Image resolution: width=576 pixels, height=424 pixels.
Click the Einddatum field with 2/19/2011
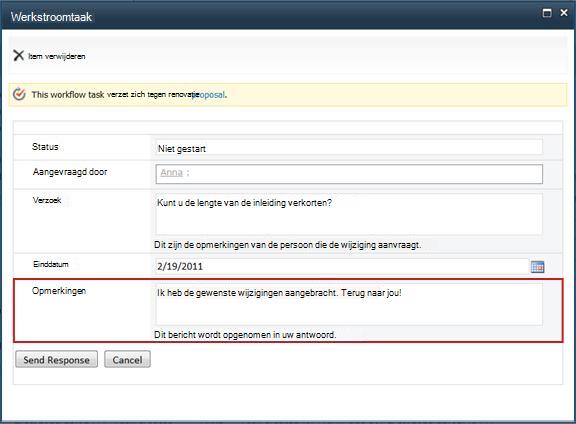click(342, 266)
